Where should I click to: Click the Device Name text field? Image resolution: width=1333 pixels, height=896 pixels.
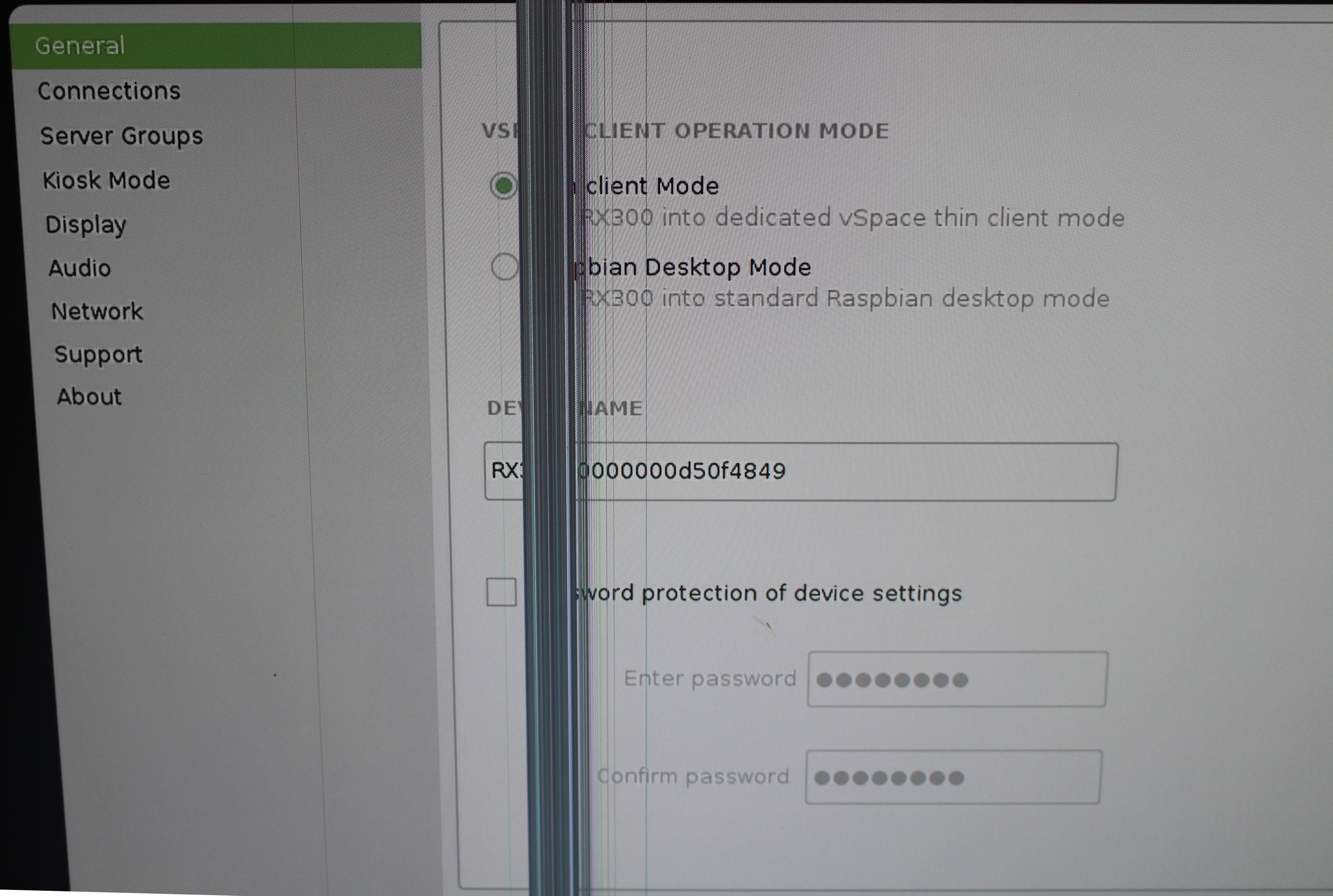click(801, 471)
